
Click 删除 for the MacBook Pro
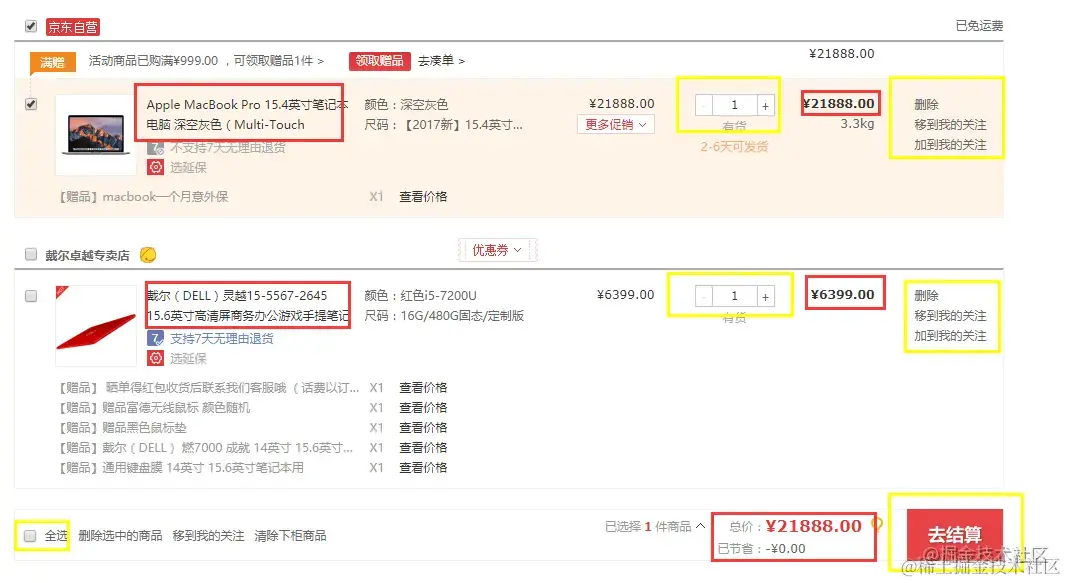(x=926, y=105)
